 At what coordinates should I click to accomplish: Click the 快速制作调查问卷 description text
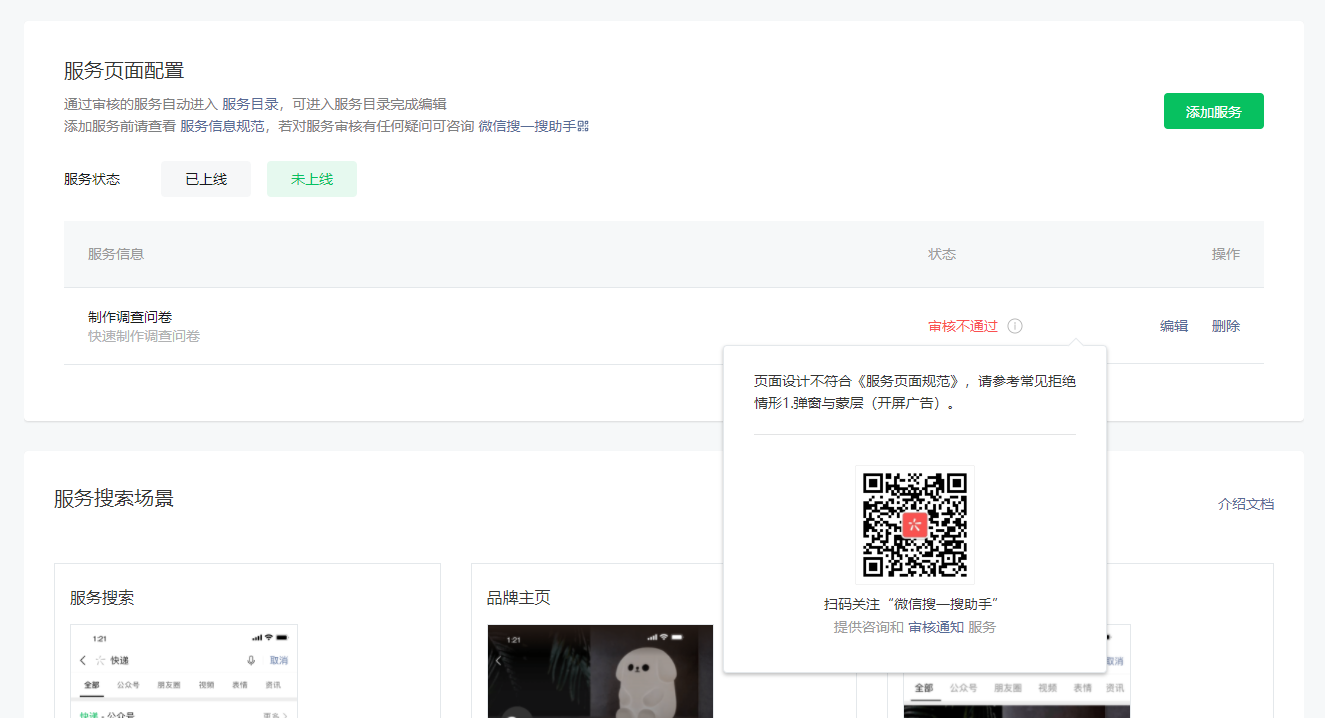[x=144, y=336]
